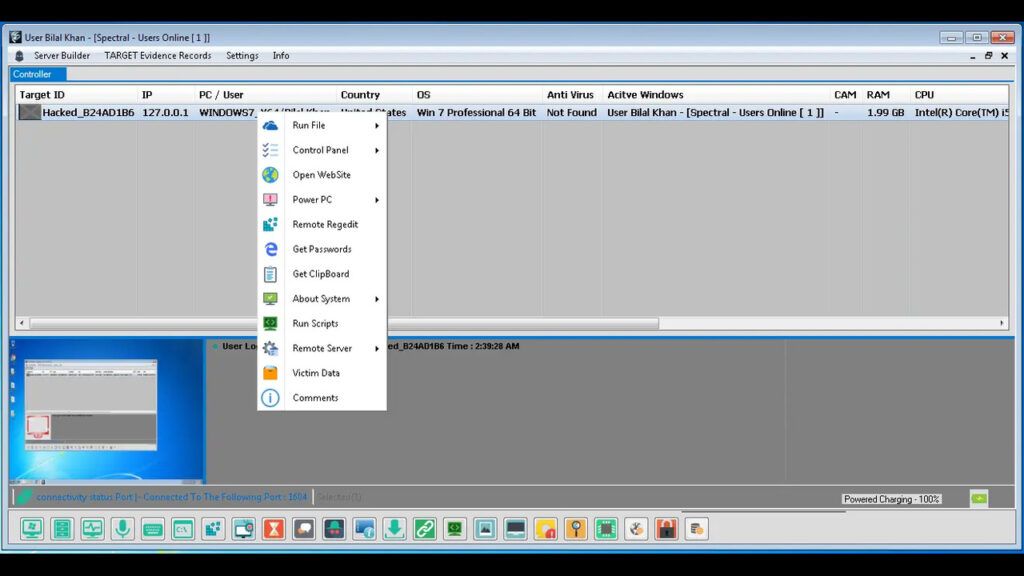Choose Remote Regedit from context menu
This screenshot has width=1024, height=576.
323,225
